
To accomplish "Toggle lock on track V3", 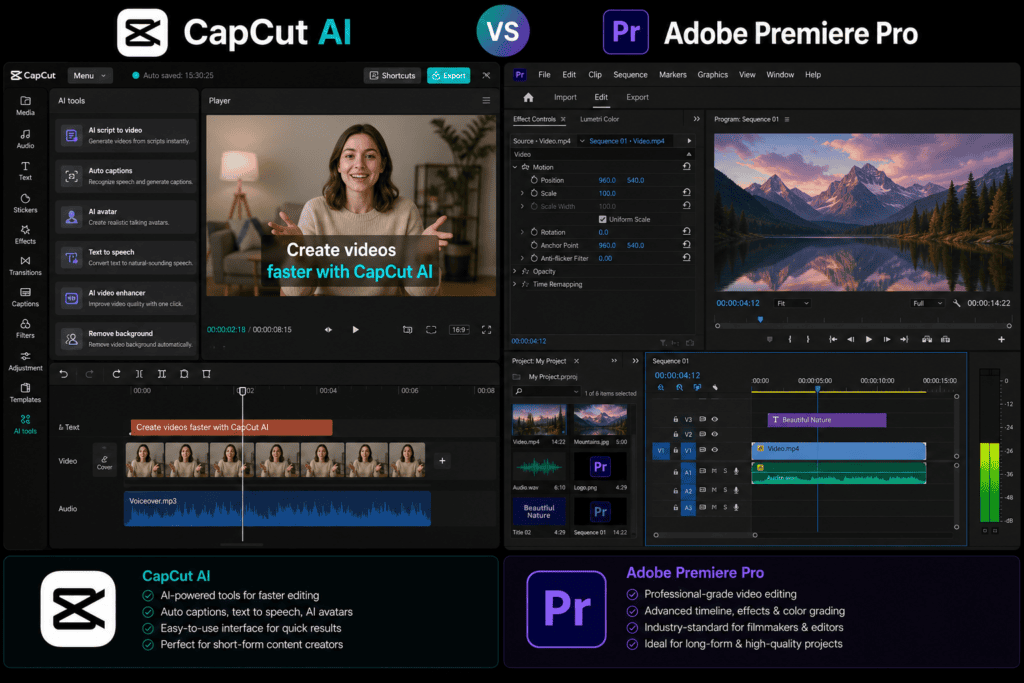I will coord(675,419).
